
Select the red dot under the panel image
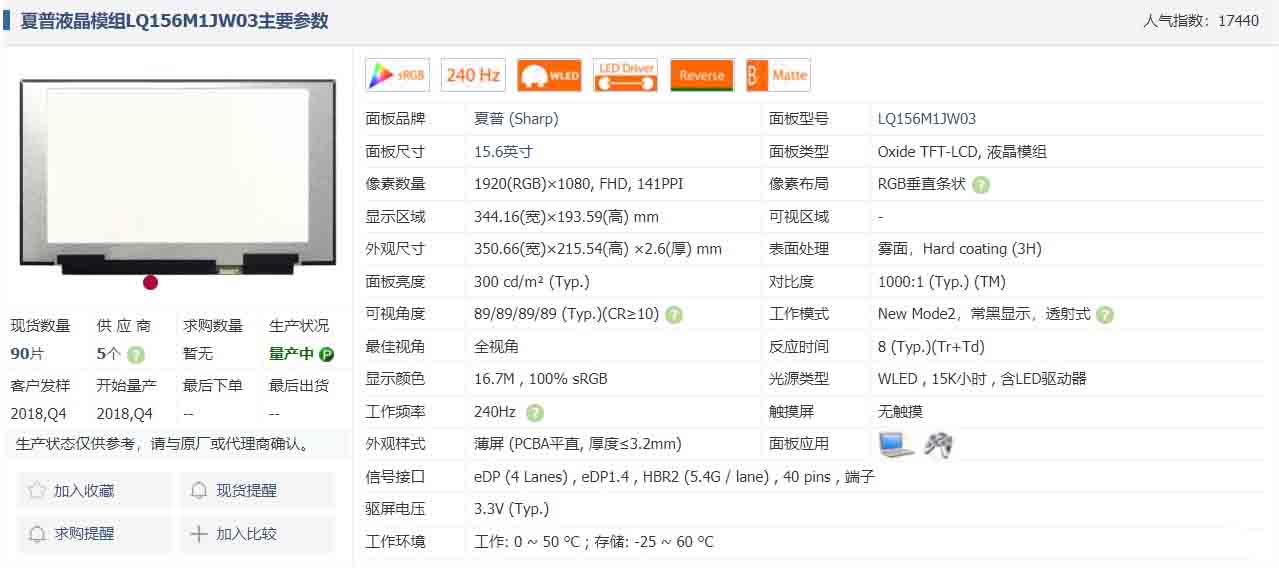(150, 283)
